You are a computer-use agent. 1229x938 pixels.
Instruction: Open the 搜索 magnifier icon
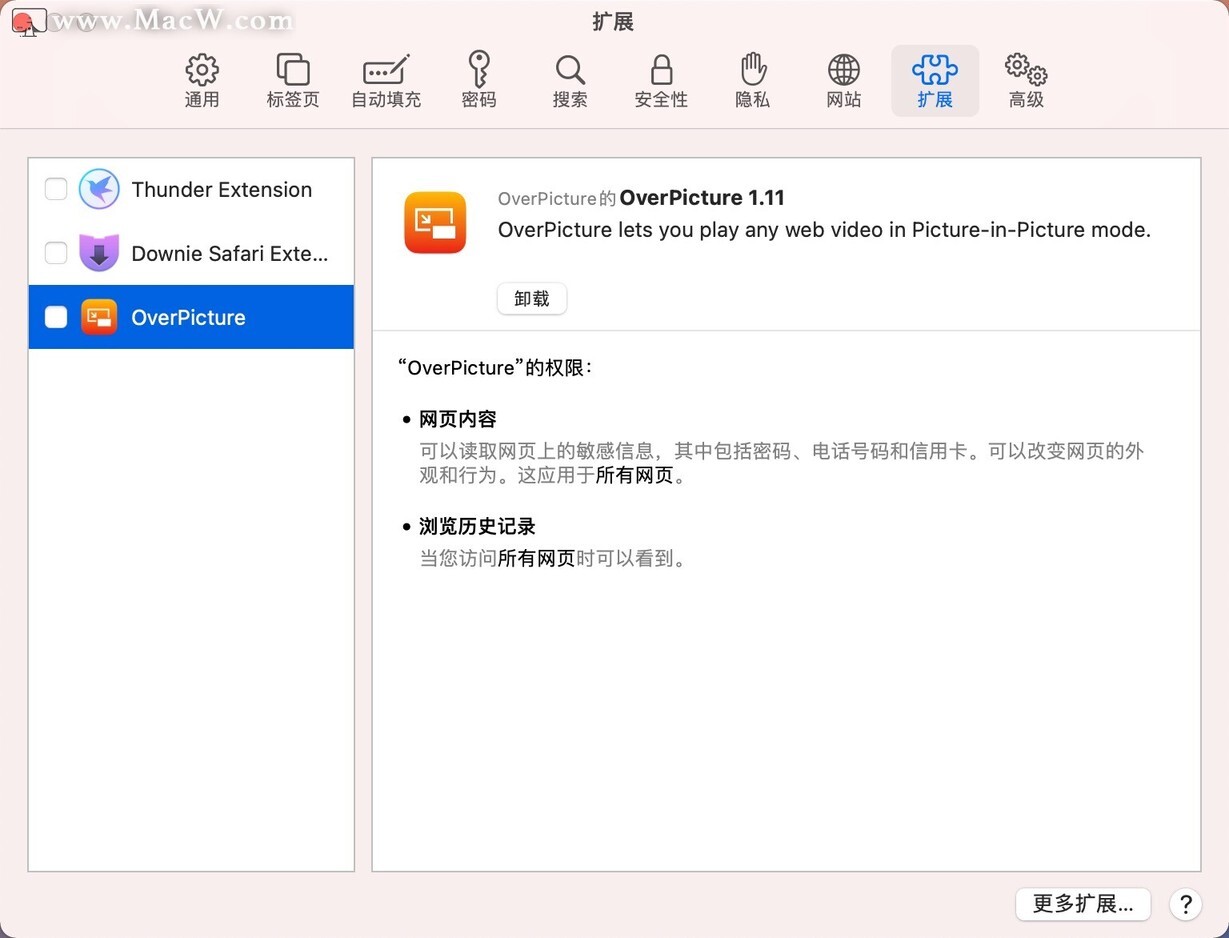(570, 70)
